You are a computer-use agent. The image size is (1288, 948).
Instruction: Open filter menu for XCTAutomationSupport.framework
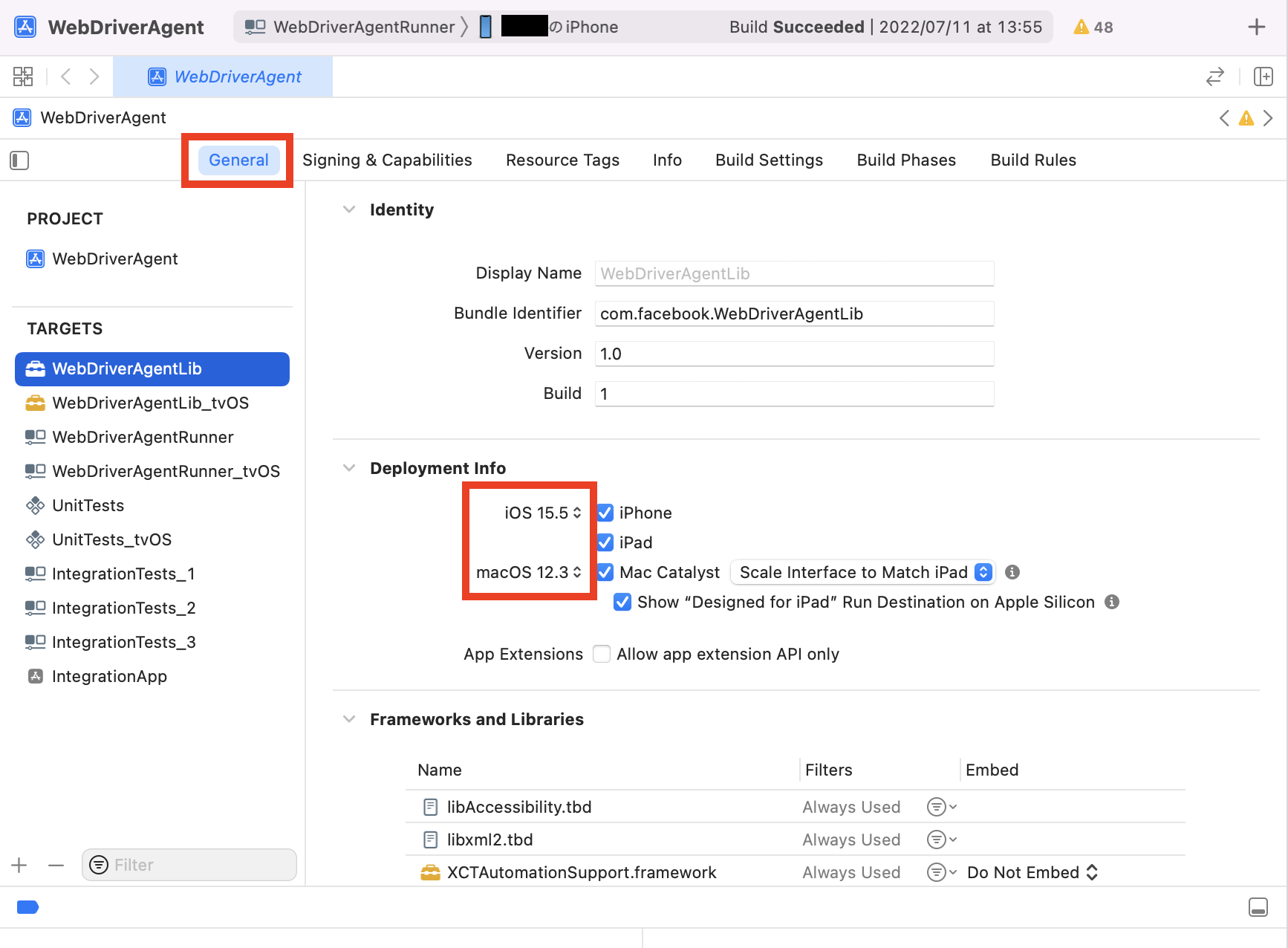coord(942,872)
